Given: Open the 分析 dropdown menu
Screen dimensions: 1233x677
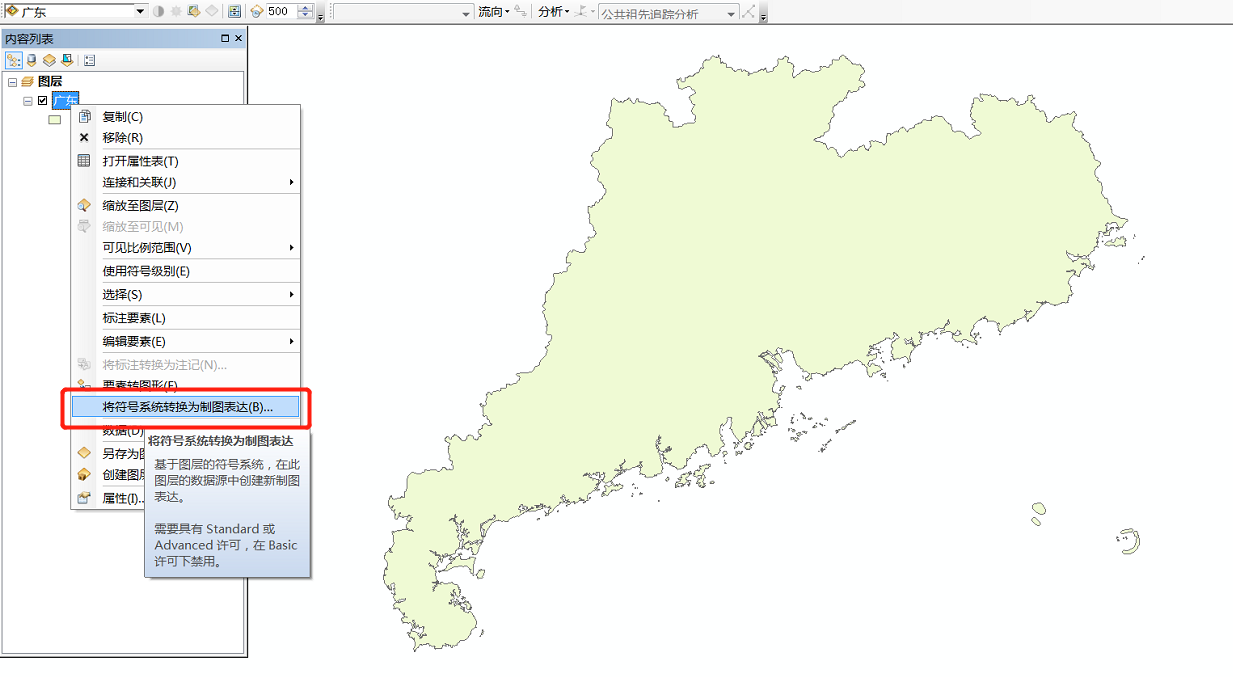Looking at the screenshot, I should pyautogui.click(x=553, y=12).
